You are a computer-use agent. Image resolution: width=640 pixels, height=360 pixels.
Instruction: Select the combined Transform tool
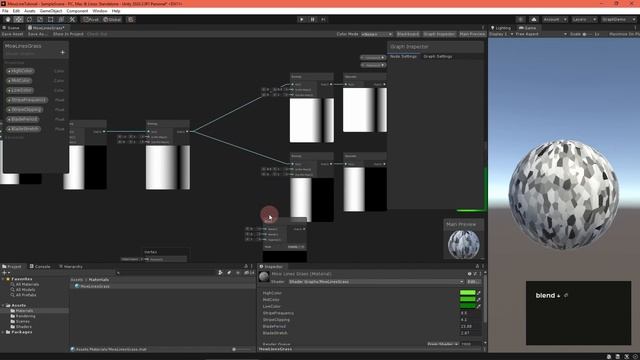click(61, 19)
